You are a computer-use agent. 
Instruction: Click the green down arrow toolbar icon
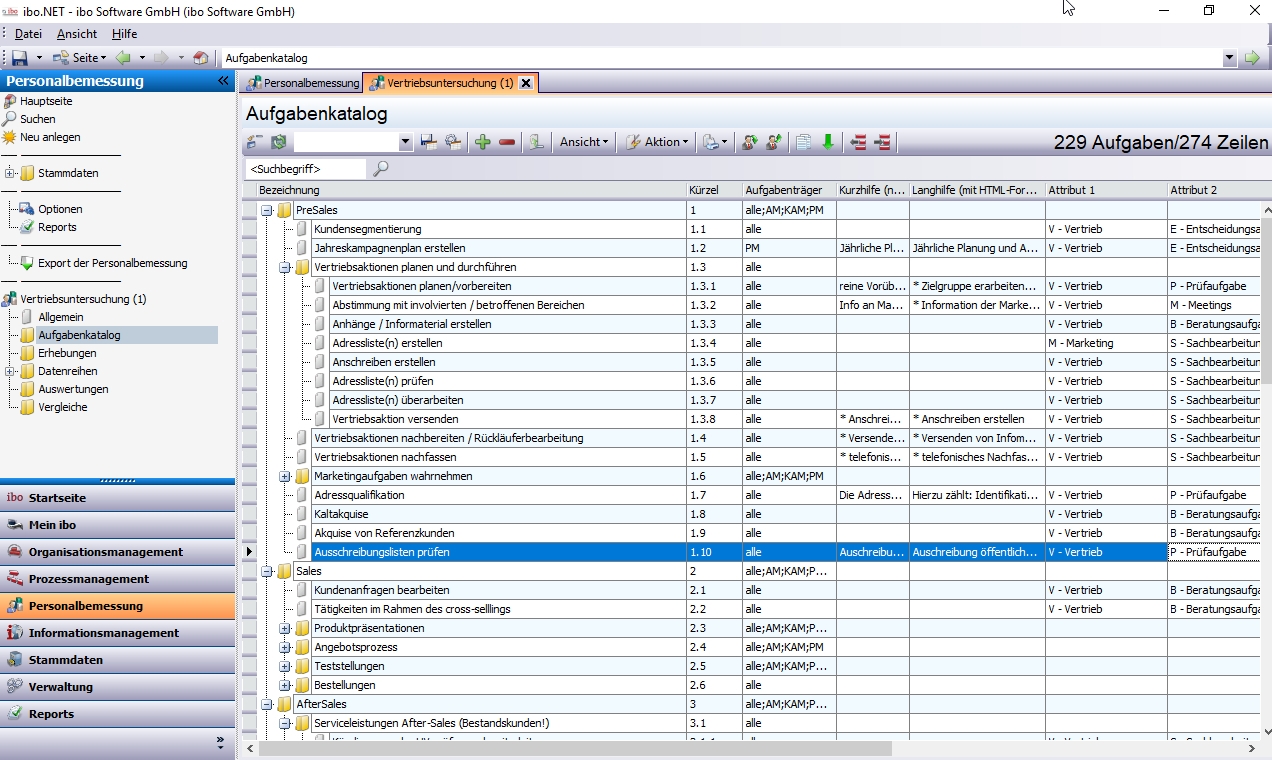(828, 143)
